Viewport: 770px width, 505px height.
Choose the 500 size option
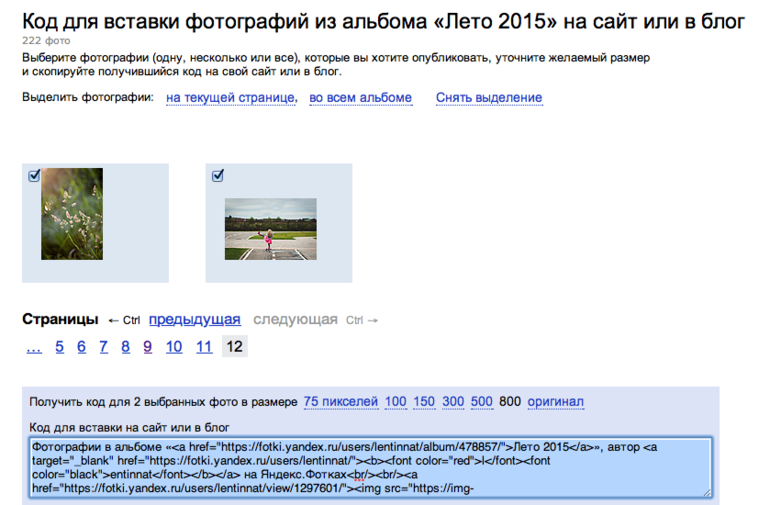click(x=482, y=402)
